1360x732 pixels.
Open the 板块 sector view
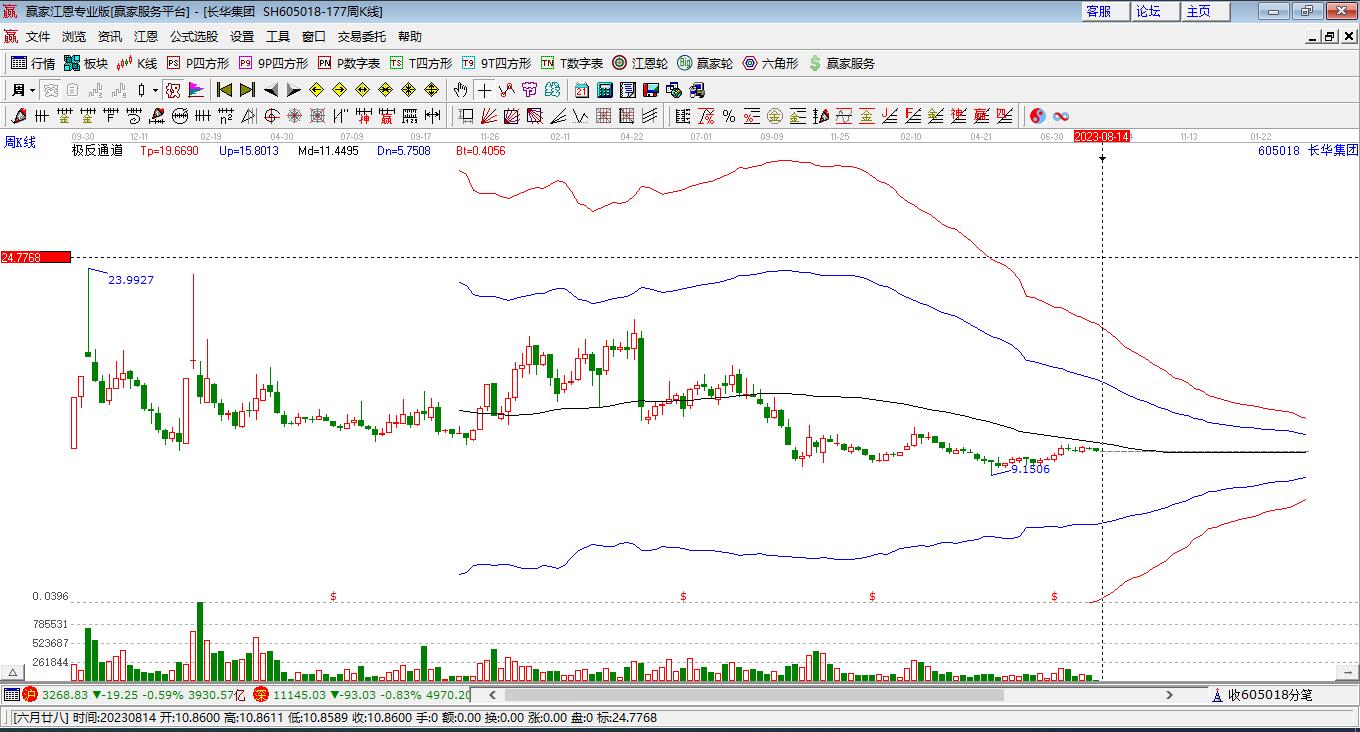click(x=86, y=63)
